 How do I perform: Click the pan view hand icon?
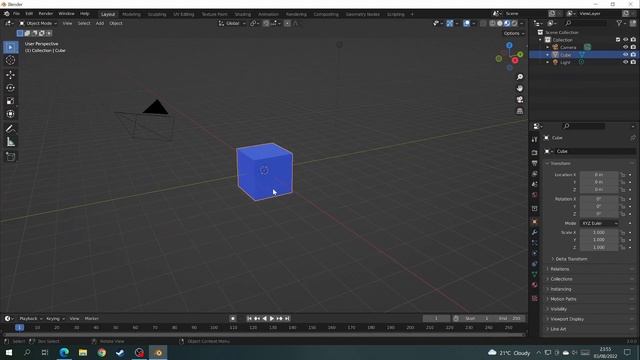tap(520, 89)
